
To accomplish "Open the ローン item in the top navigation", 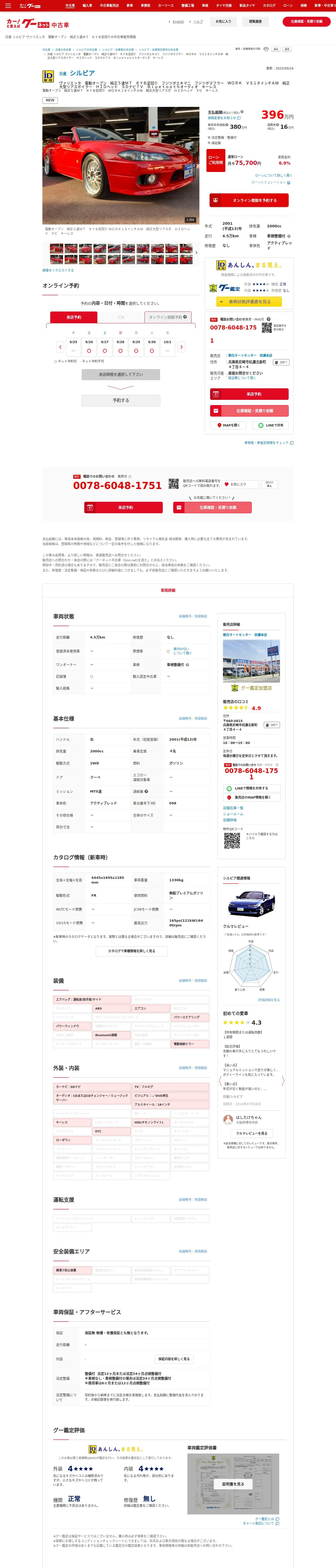I will pos(288,5).
